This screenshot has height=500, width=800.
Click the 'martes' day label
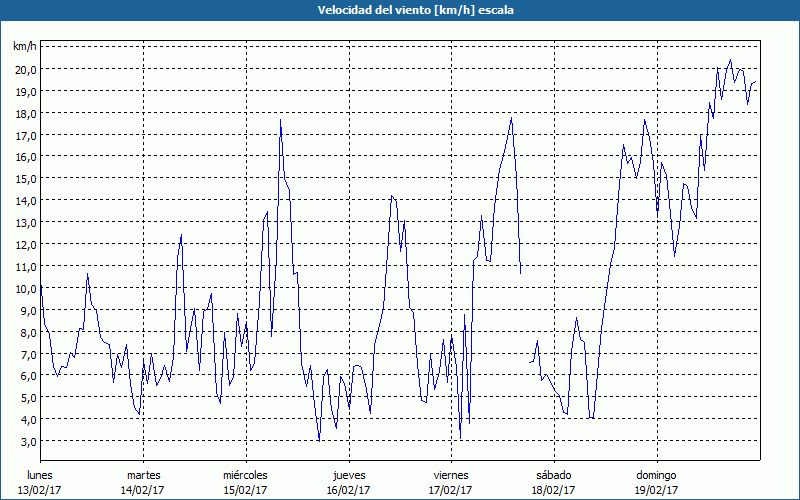(143, 475)
